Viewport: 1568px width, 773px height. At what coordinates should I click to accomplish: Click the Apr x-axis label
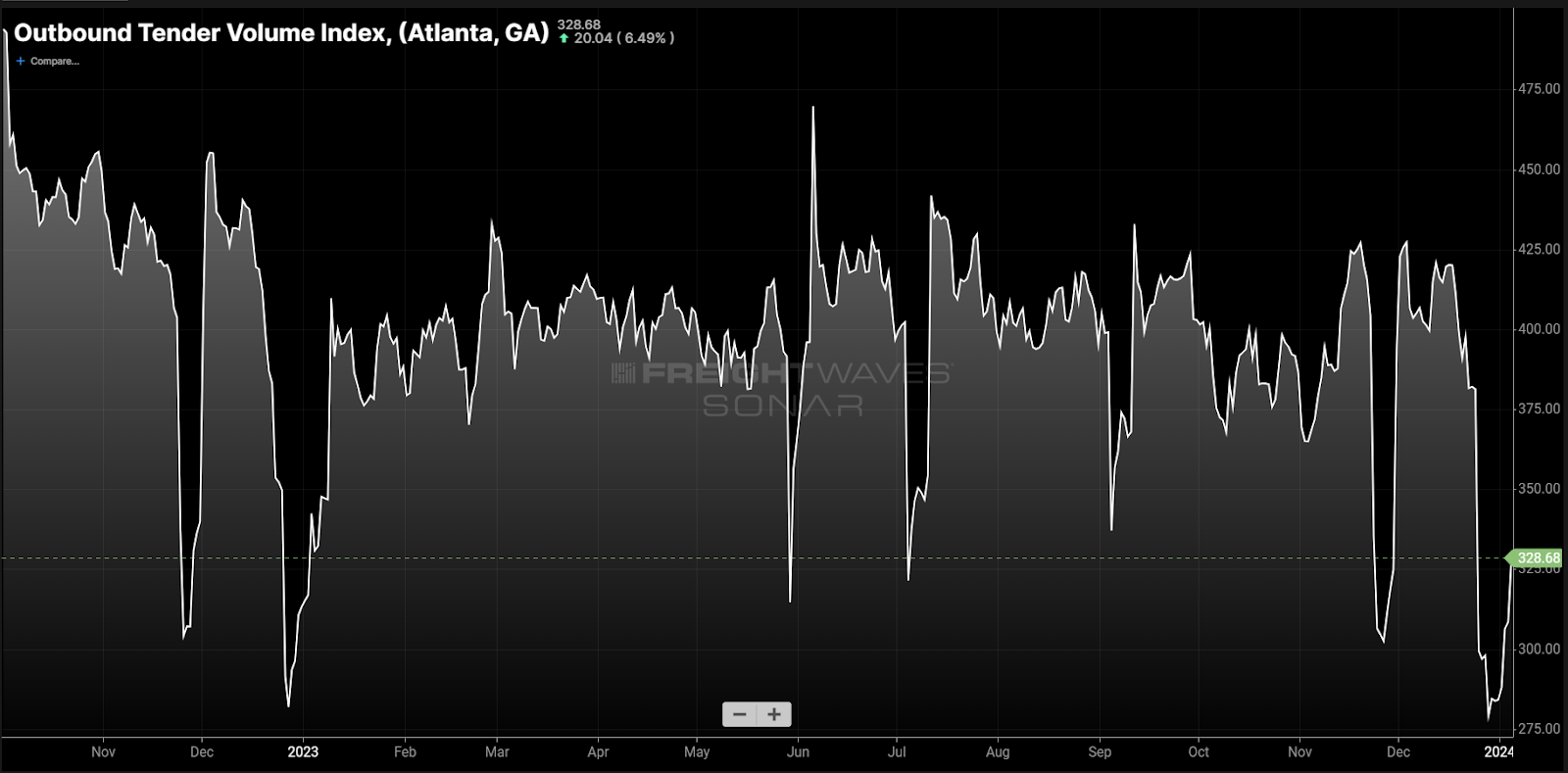click(x=598, y=751)
